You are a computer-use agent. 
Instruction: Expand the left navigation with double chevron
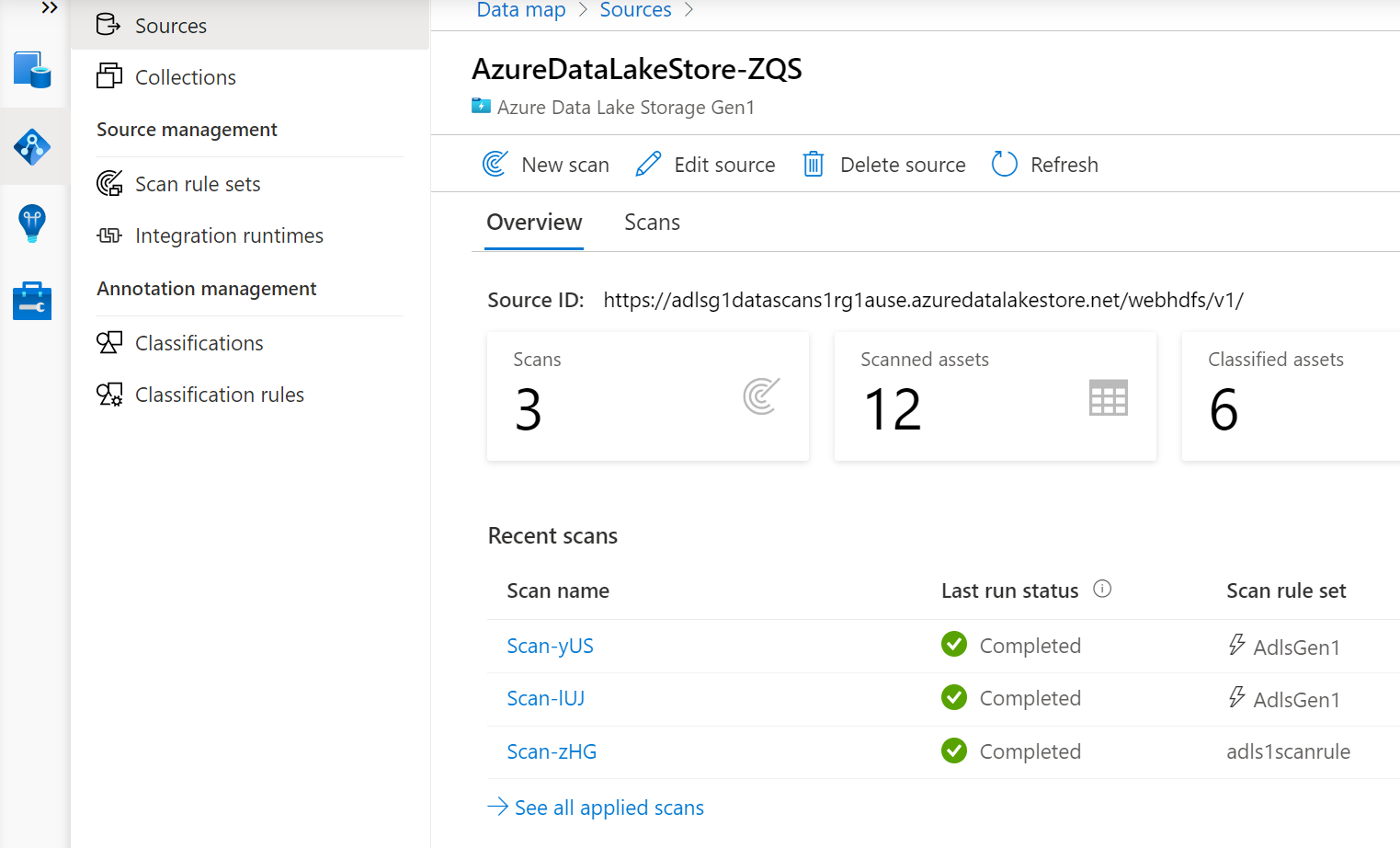click(50, 8)
